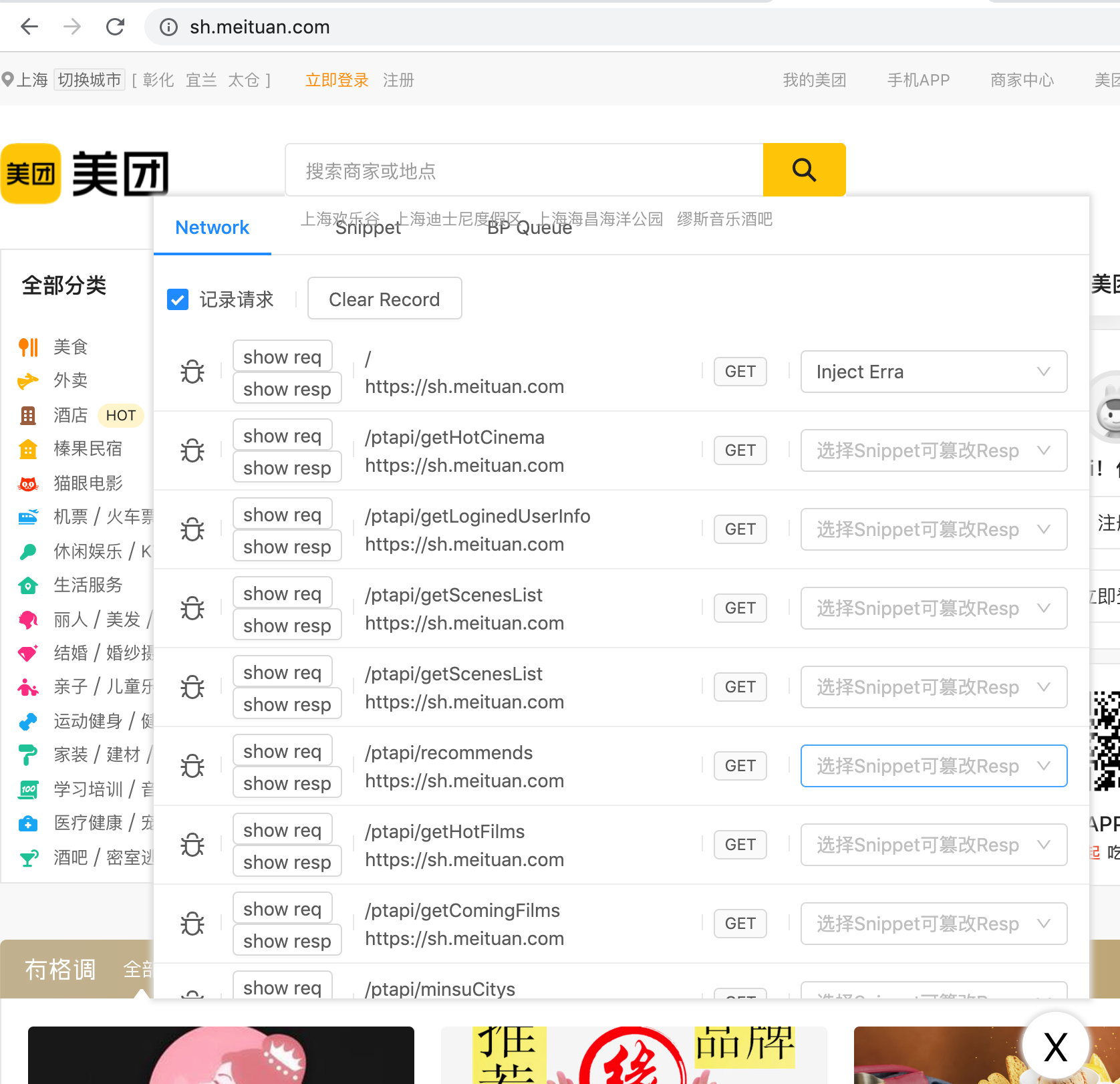Viewport: 1120px width, 1084px height.
Task: Switch to the Snippet tab
Action: (368, 228)
